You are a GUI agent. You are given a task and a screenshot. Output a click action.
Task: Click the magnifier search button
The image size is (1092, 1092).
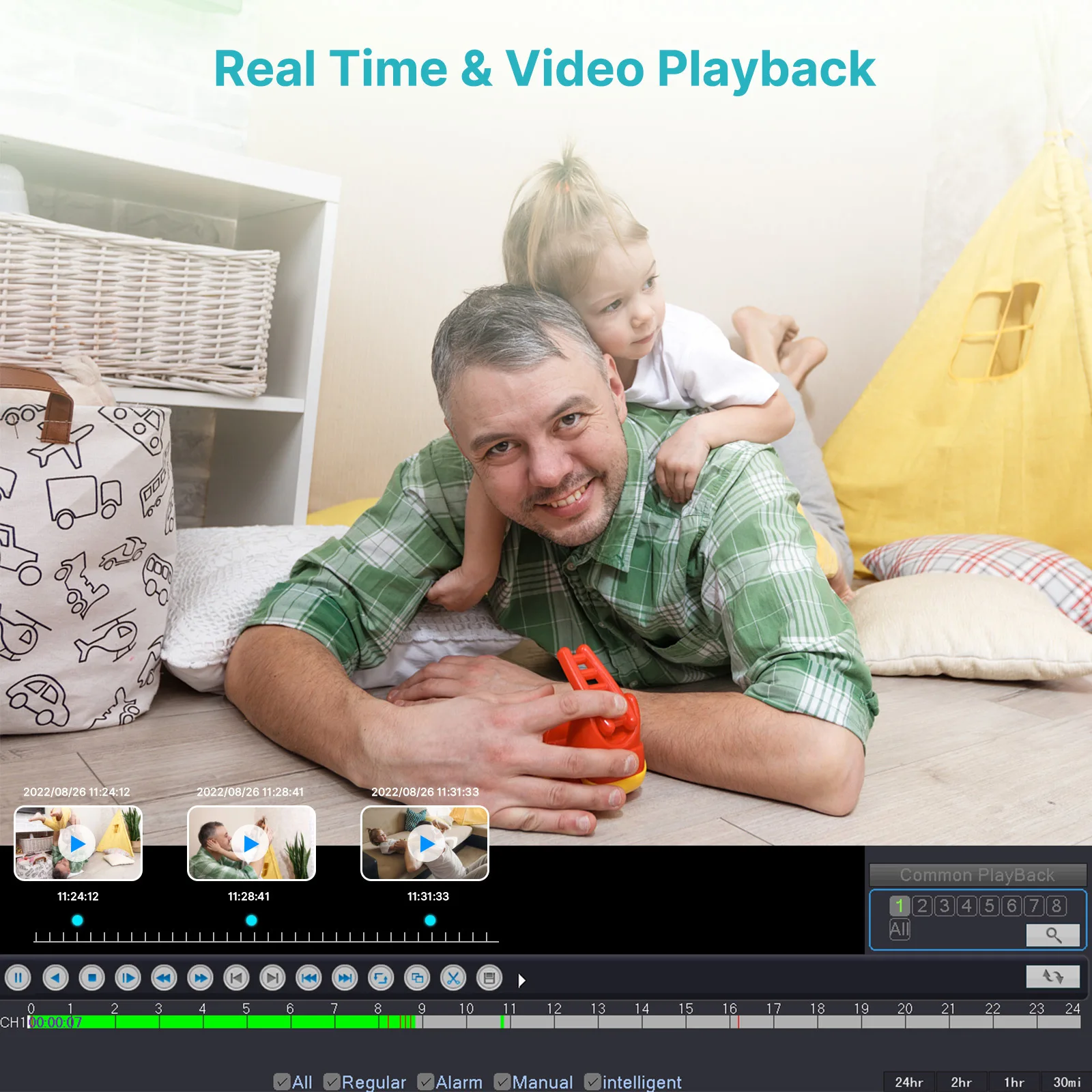(x=1053, y=935)
